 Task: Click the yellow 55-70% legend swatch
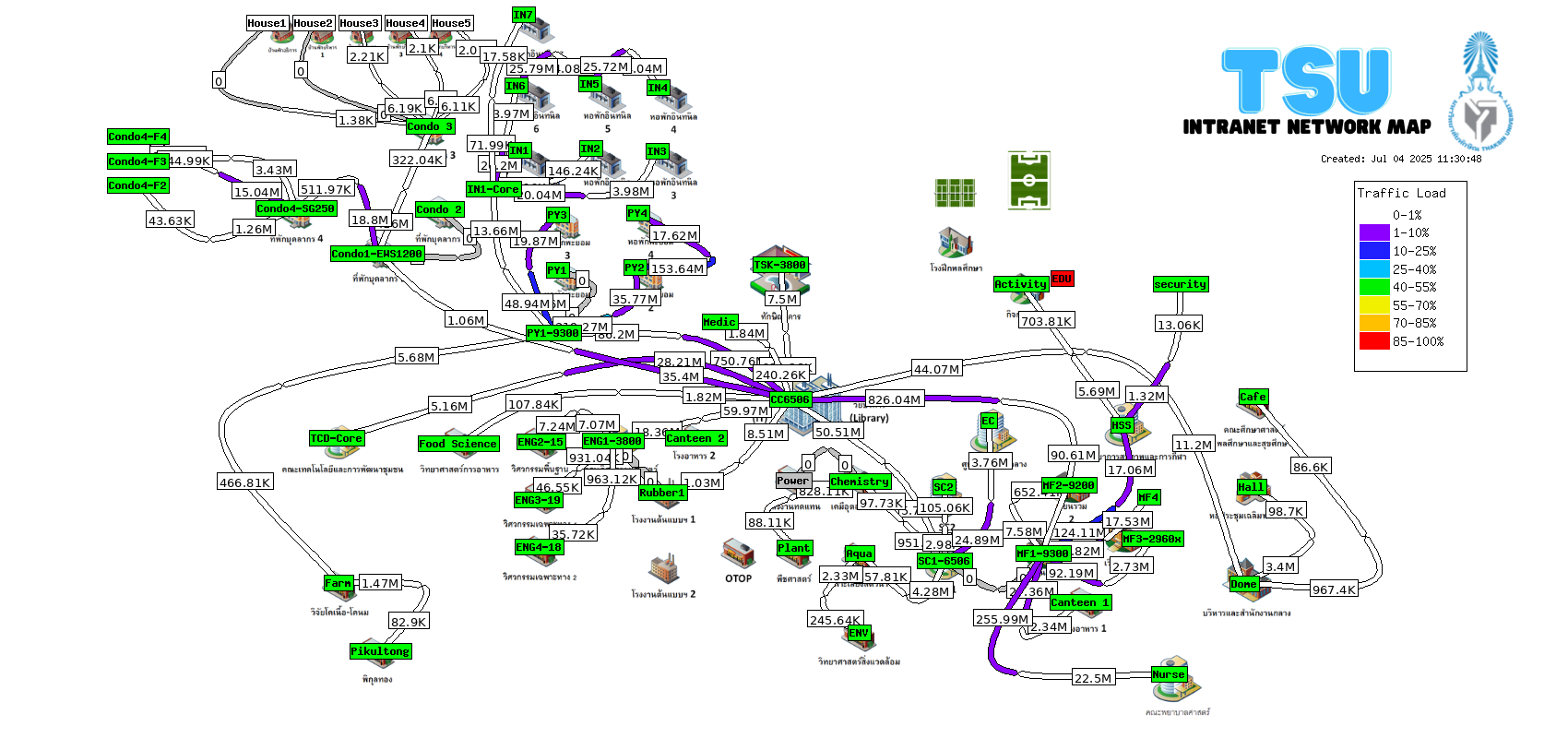pyautogui.click(x=1374, y=305)
